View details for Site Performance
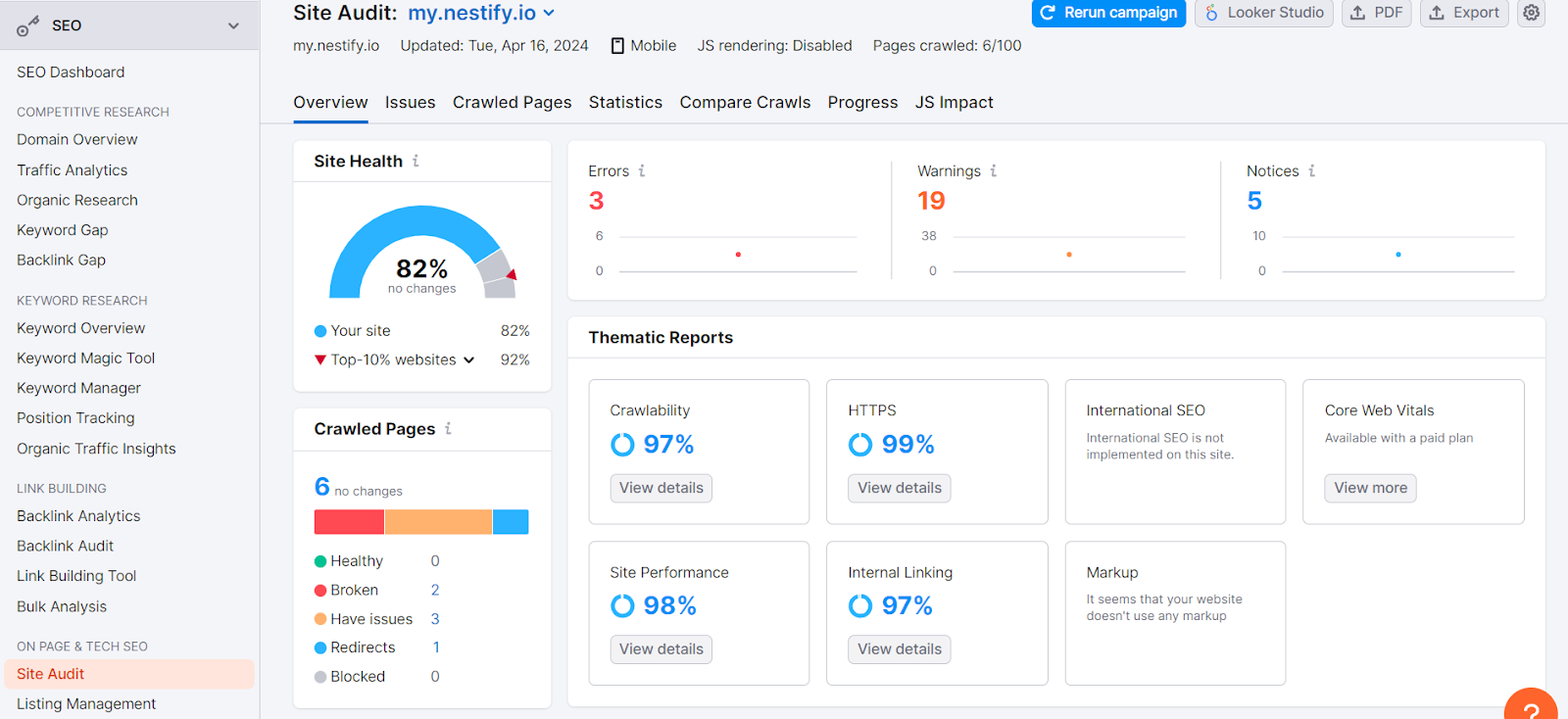The height and width of the screenshot is (719, 1568). (x=661, y=649)
